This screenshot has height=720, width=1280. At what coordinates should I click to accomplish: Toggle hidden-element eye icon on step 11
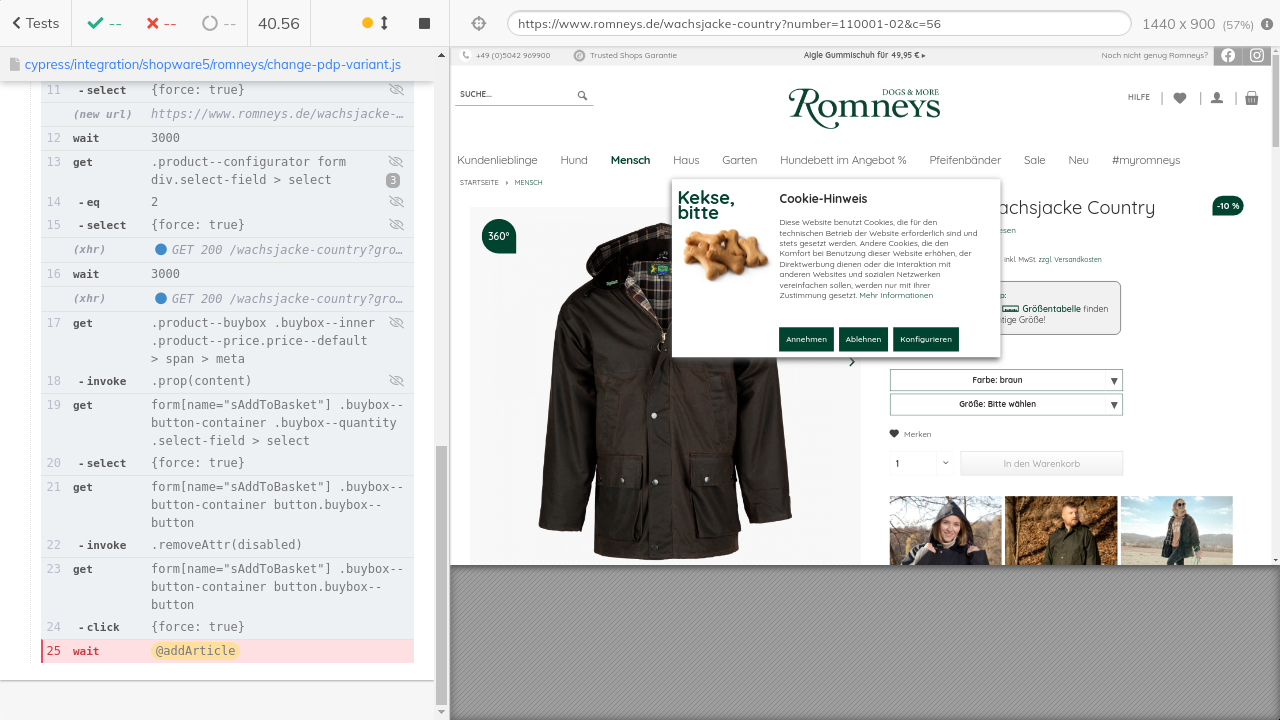point(396,90)
